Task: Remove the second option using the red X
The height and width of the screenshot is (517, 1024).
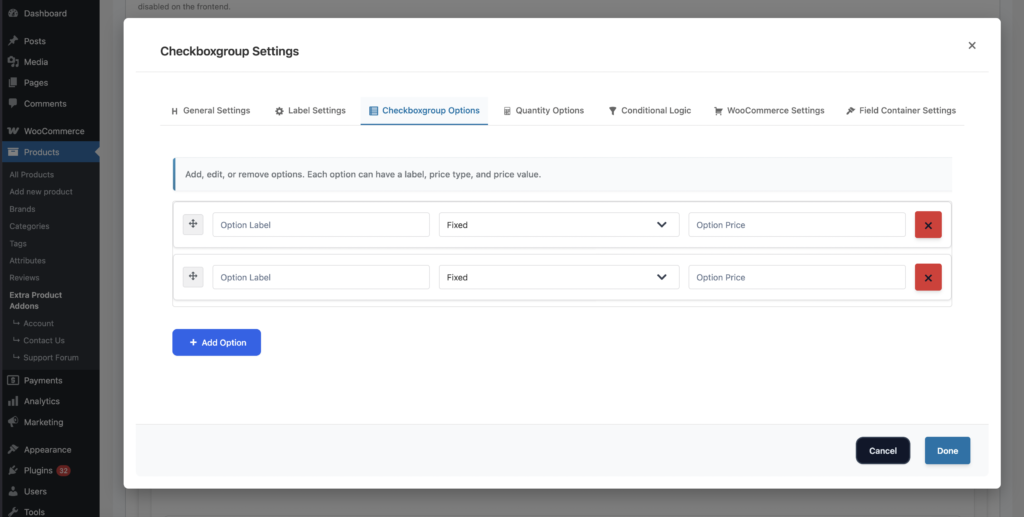Action: pyautogui.click(x=928, y=277)
